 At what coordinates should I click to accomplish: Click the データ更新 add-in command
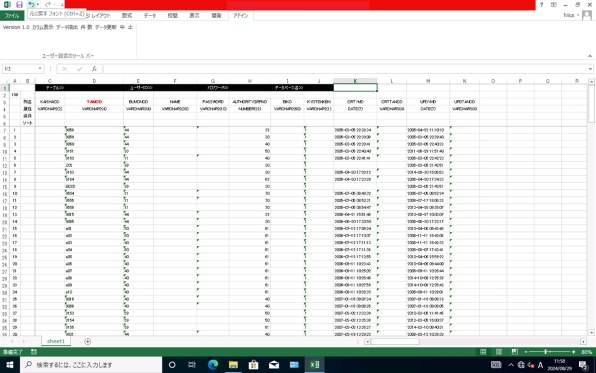[x=106, y=27]
